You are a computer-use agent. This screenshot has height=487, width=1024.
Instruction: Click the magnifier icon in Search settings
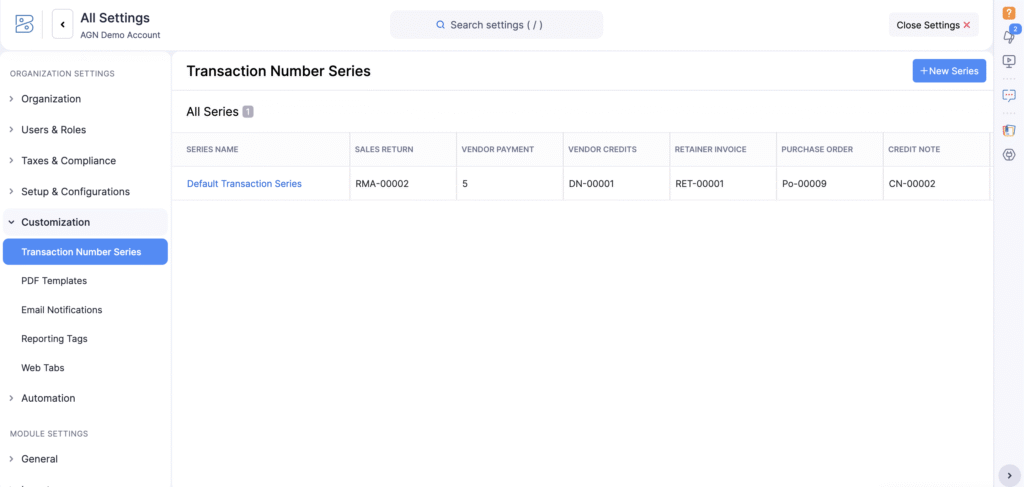pyautogui.click(x=440, y=25)
